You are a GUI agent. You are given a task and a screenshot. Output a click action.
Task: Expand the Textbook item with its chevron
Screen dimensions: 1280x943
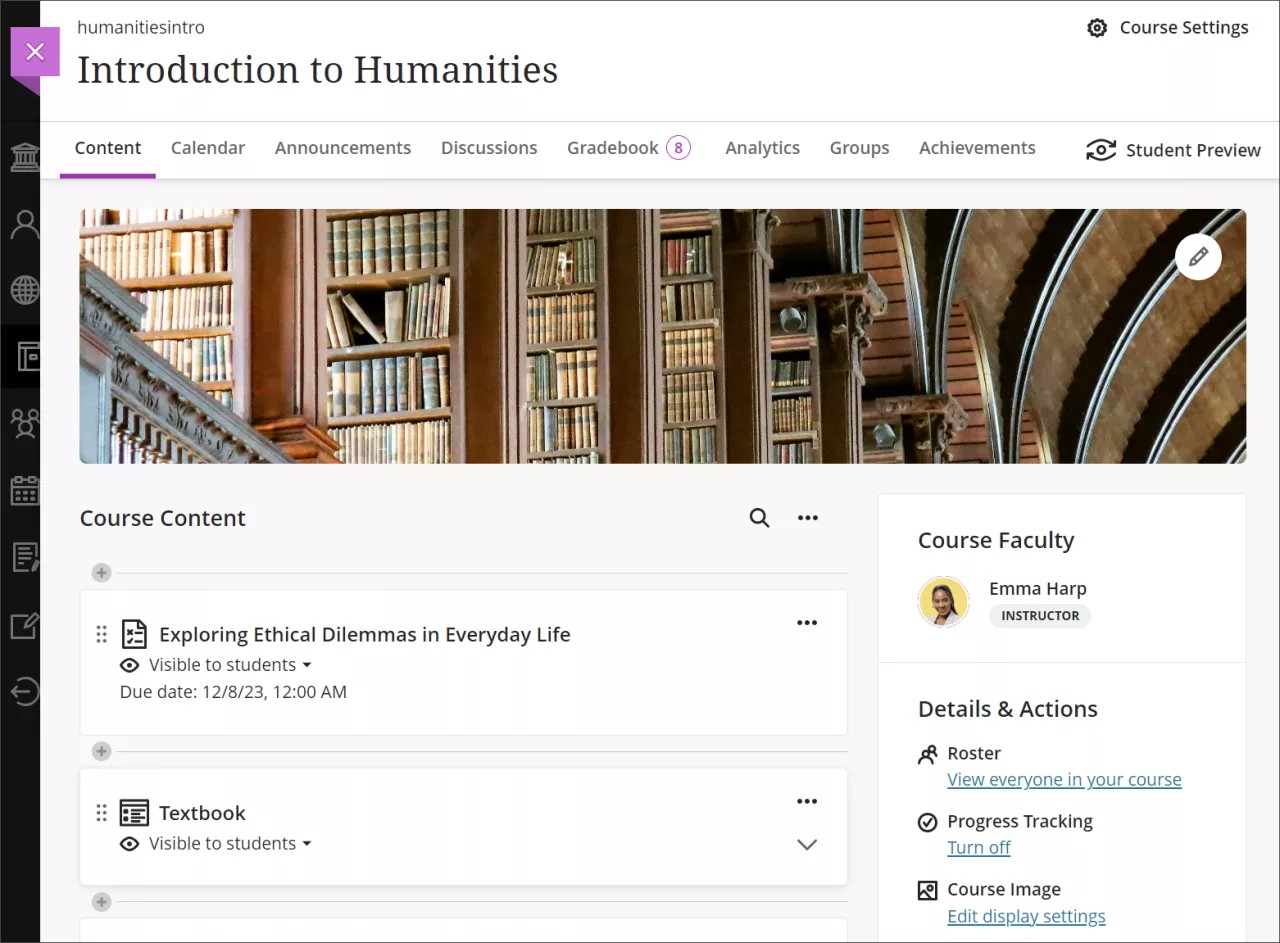point(807,844)
